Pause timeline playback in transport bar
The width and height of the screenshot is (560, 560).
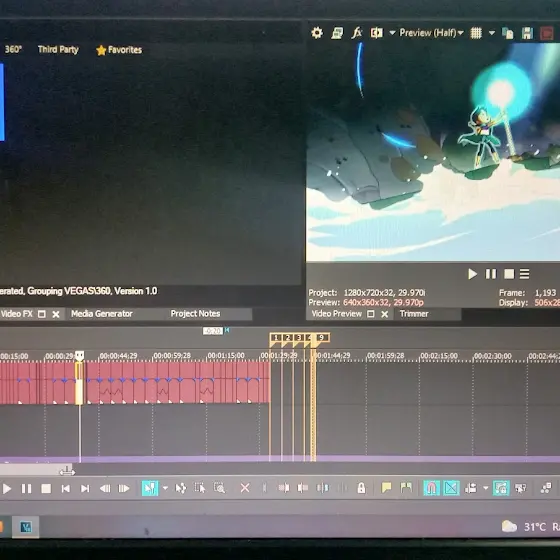26,488
